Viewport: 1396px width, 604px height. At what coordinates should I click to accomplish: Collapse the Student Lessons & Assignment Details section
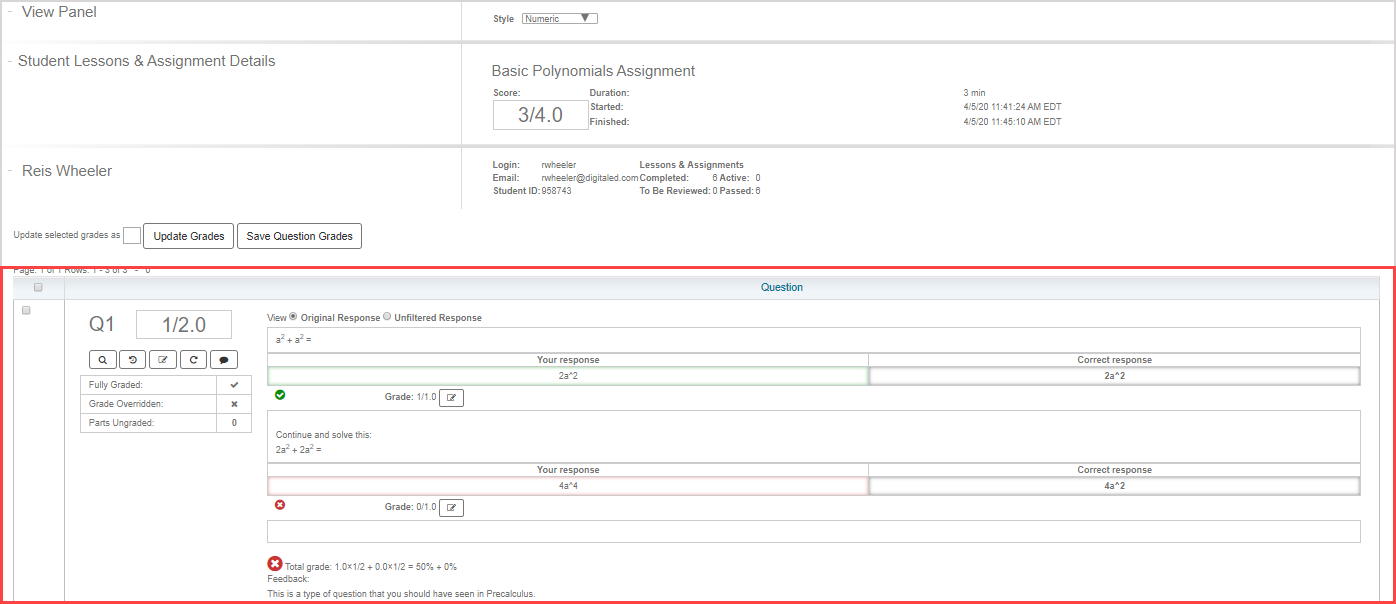[10, 61]
